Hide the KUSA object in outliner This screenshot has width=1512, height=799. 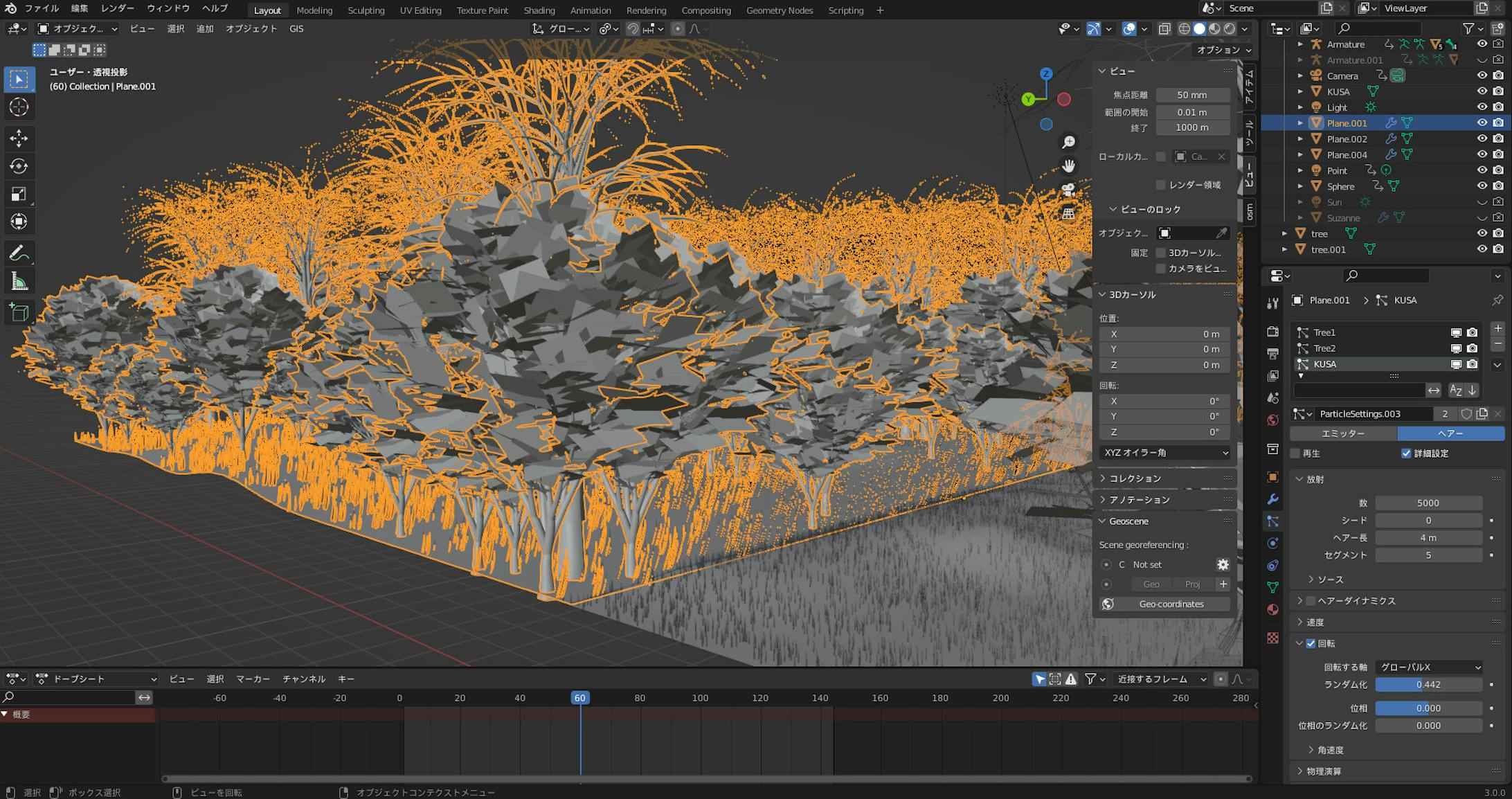[1482, 91]
